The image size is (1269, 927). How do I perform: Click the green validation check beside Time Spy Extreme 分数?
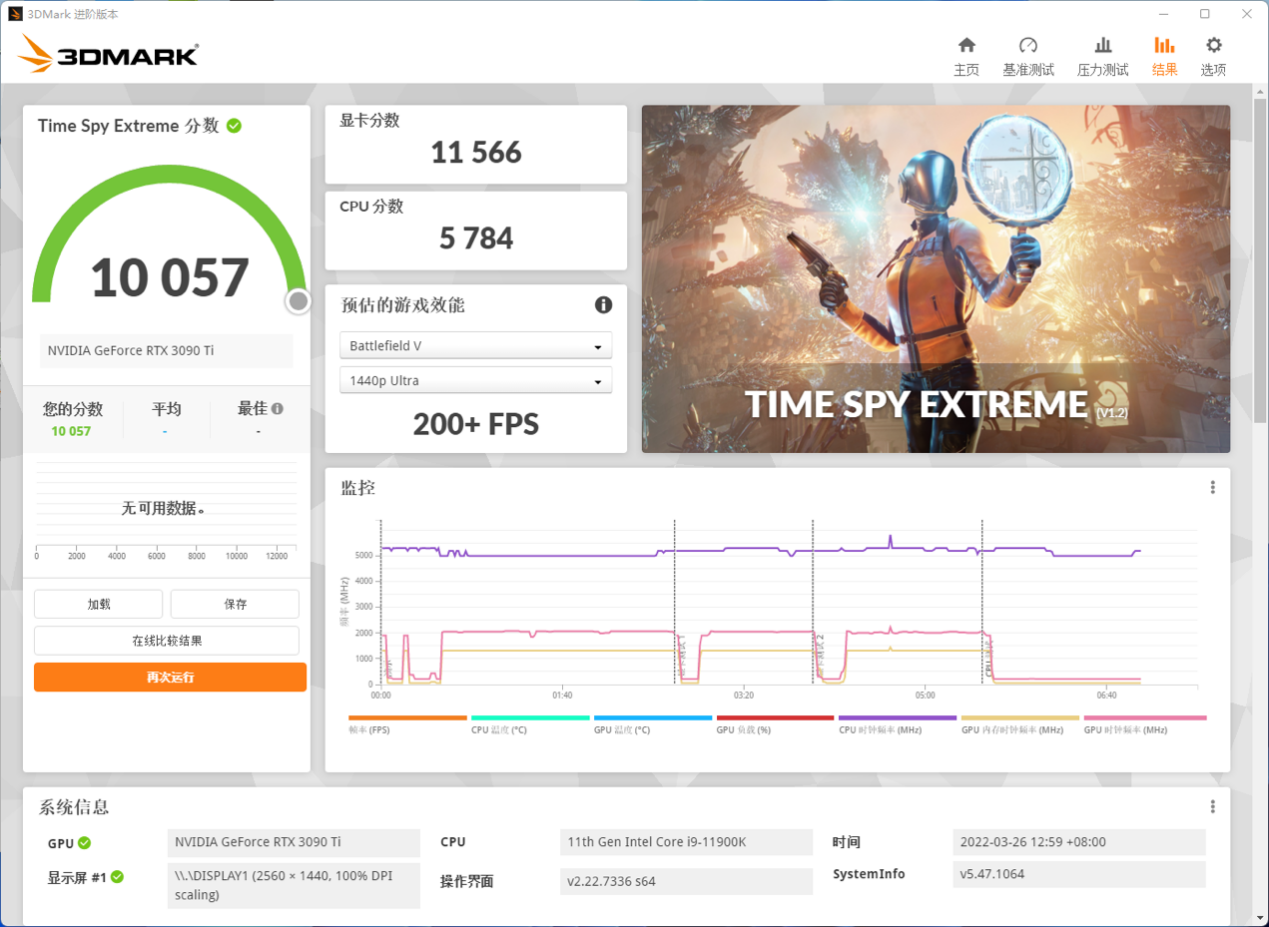coord(234,126)
